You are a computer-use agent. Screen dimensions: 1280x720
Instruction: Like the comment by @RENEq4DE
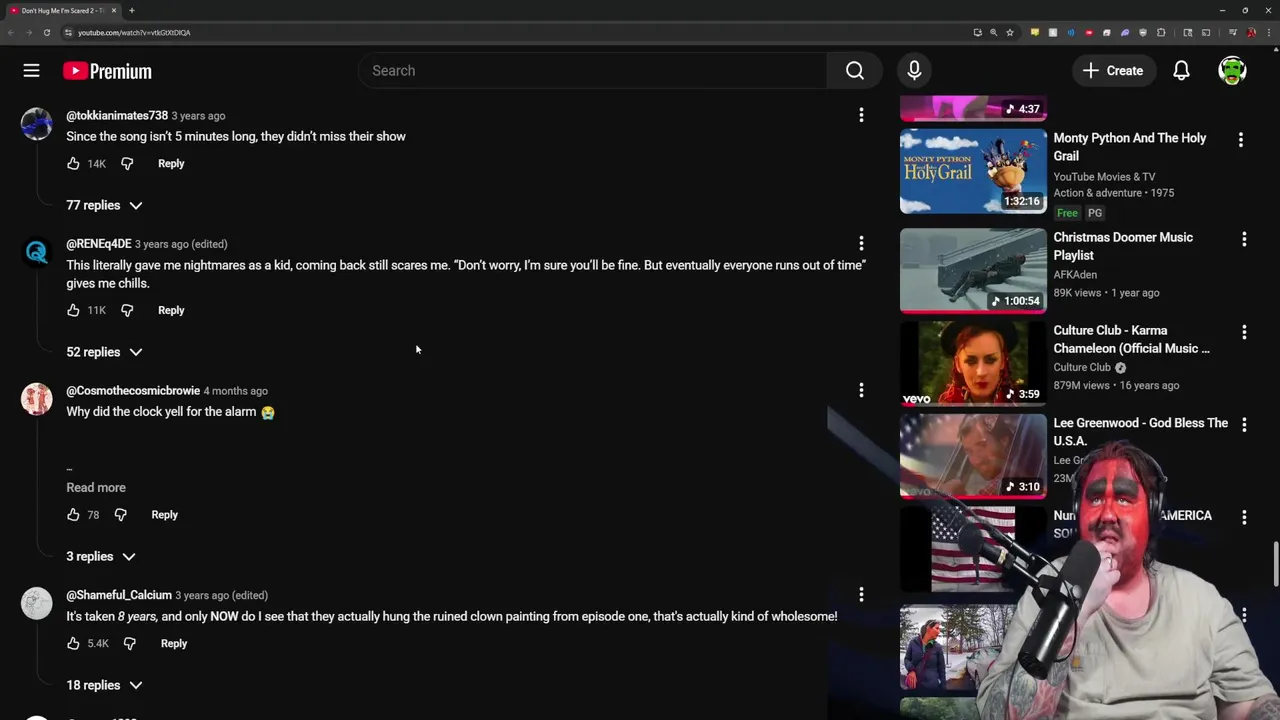pyautogui.click(x=73, y=310)
